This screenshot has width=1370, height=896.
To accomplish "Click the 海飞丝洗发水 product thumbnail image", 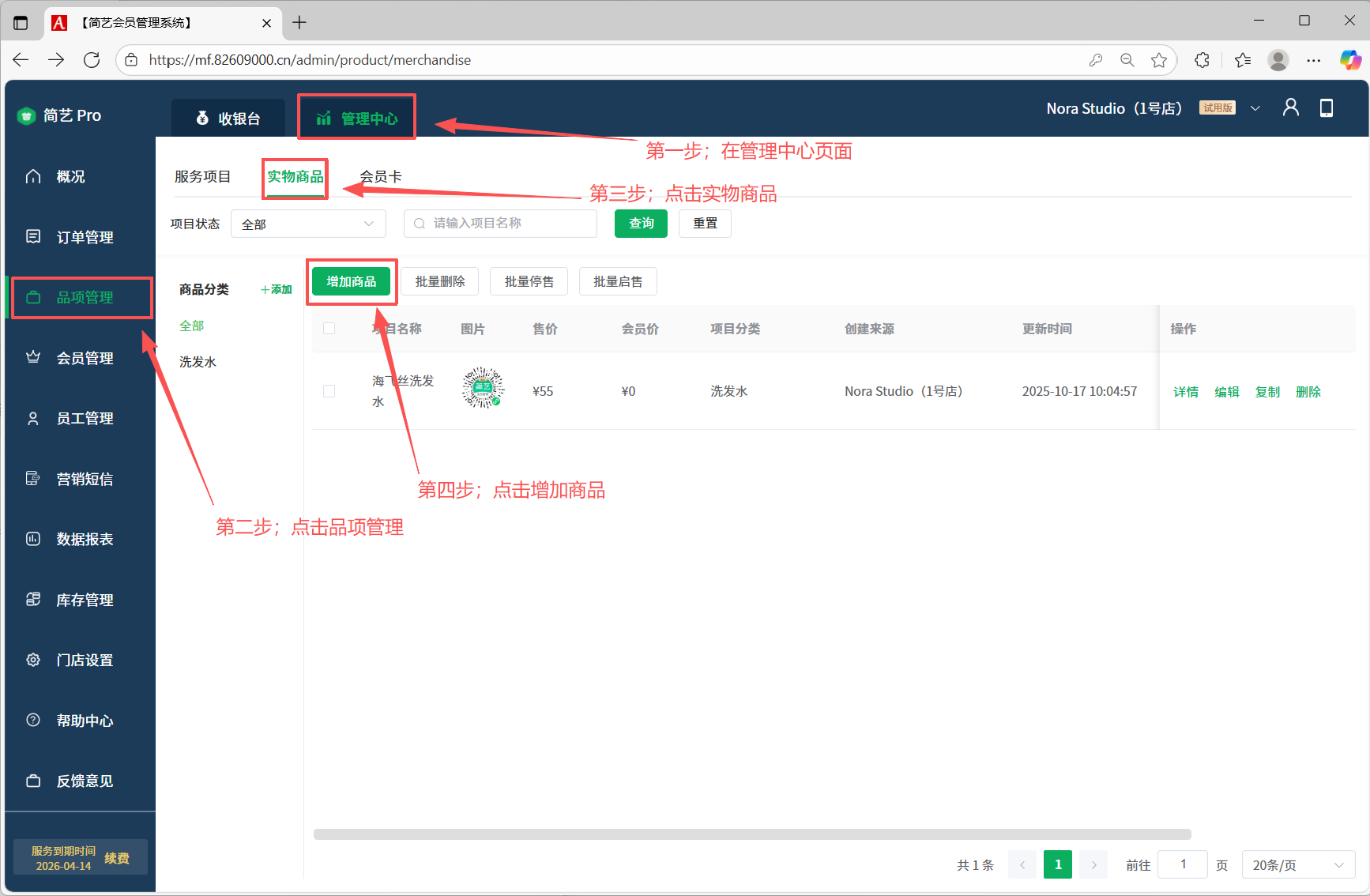I will 483,388.
